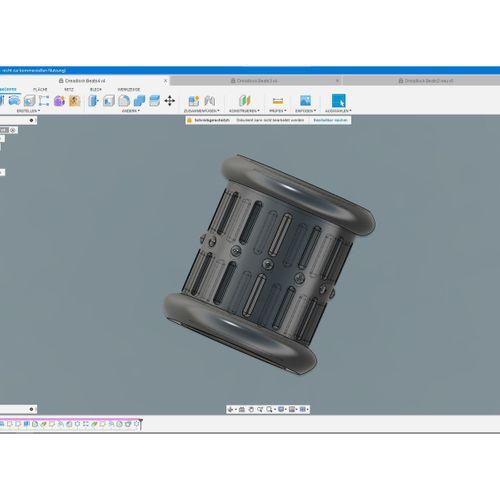This screenshot has width=500, height=500.
Task: Open the Auswählen dropdown menu
Action: pyautogui.click(x=338, y=111)
